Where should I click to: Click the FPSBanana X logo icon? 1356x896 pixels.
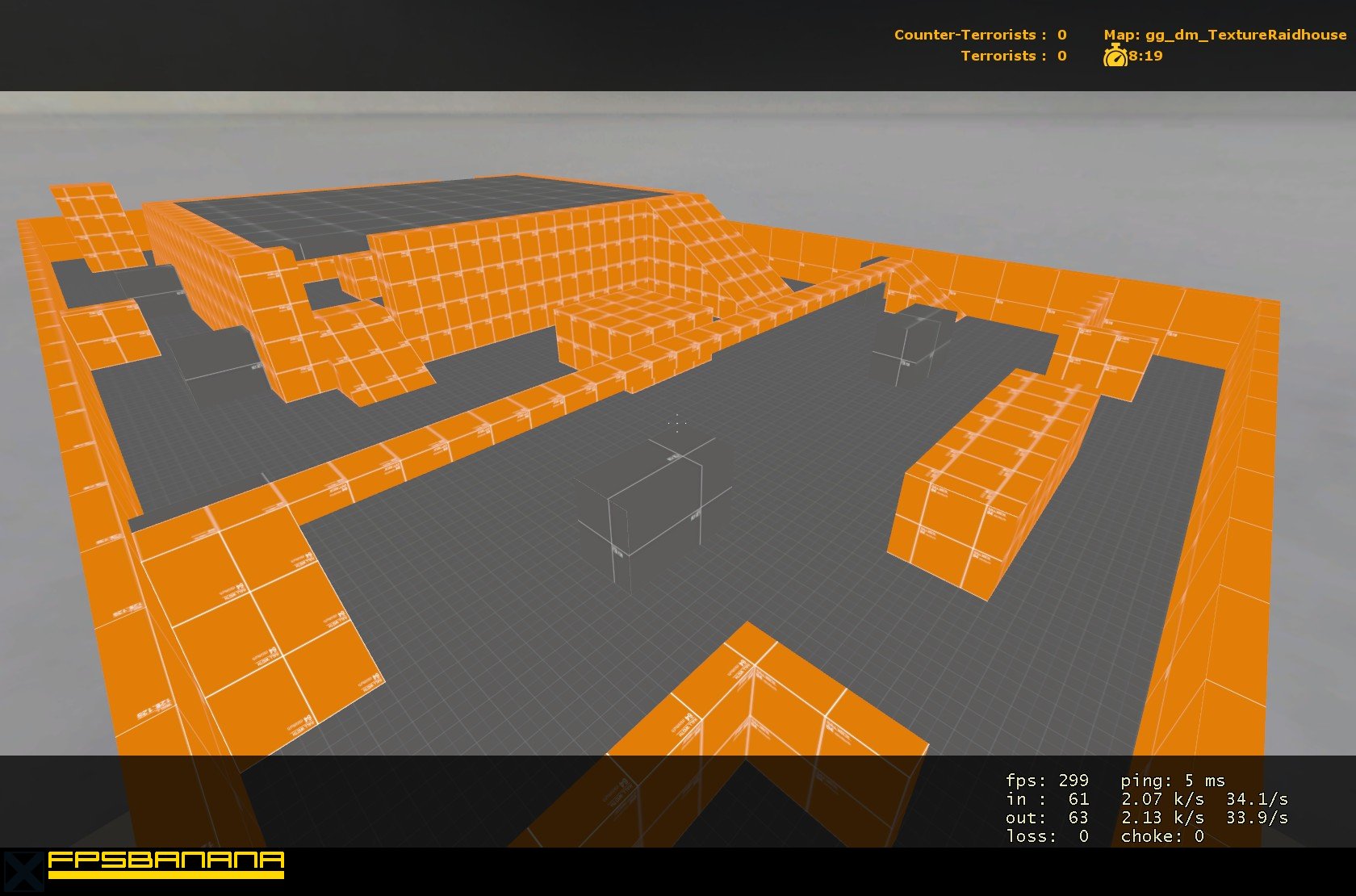[22, 872]
